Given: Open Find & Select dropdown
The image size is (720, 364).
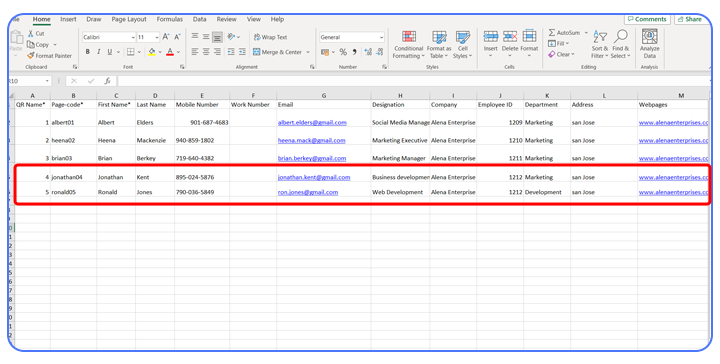Looking at the screenshot, I should pos(621,45).
